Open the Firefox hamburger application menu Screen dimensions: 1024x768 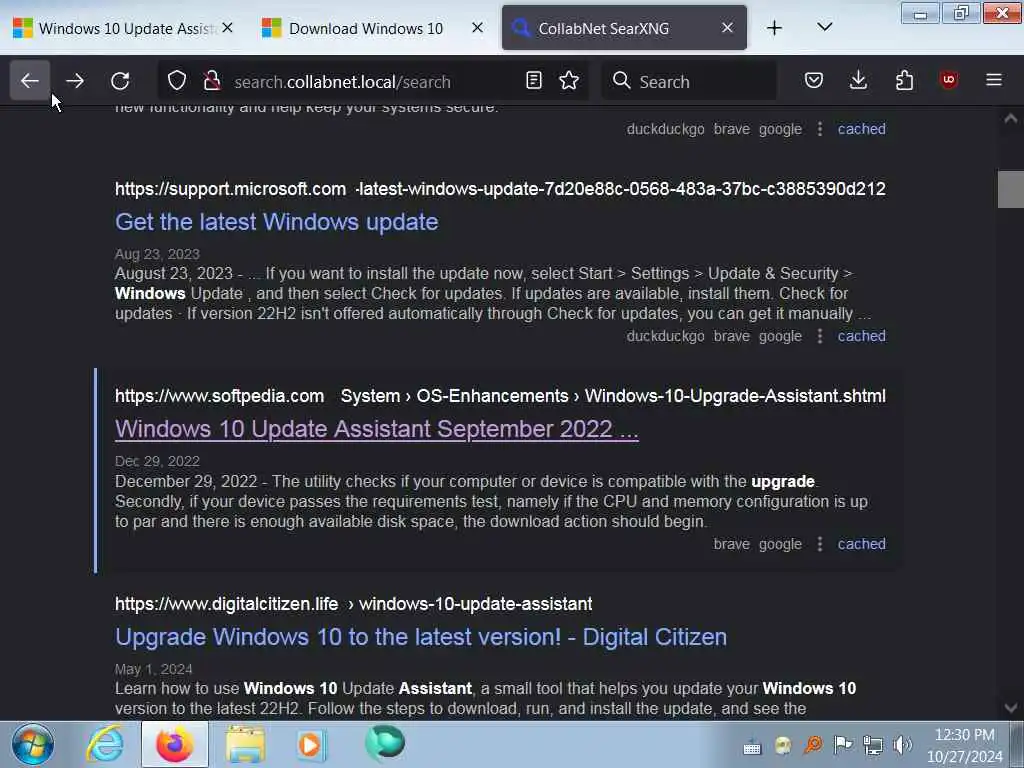tap(994, 80)
